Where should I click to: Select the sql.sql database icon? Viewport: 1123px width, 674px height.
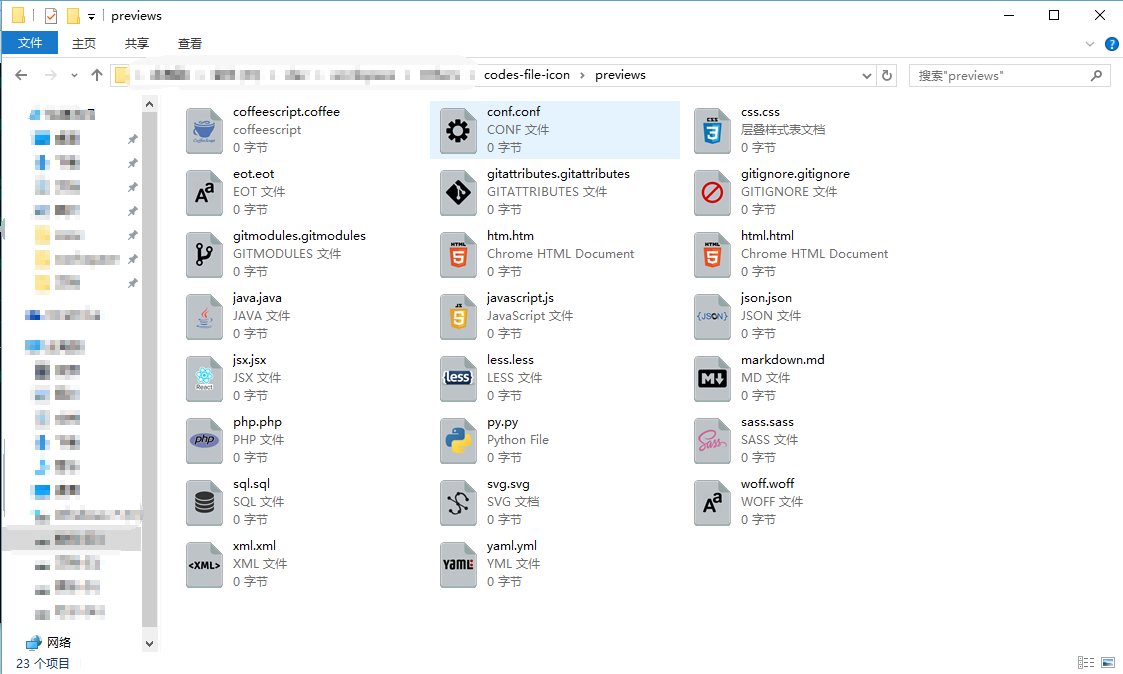pos(204,503)
